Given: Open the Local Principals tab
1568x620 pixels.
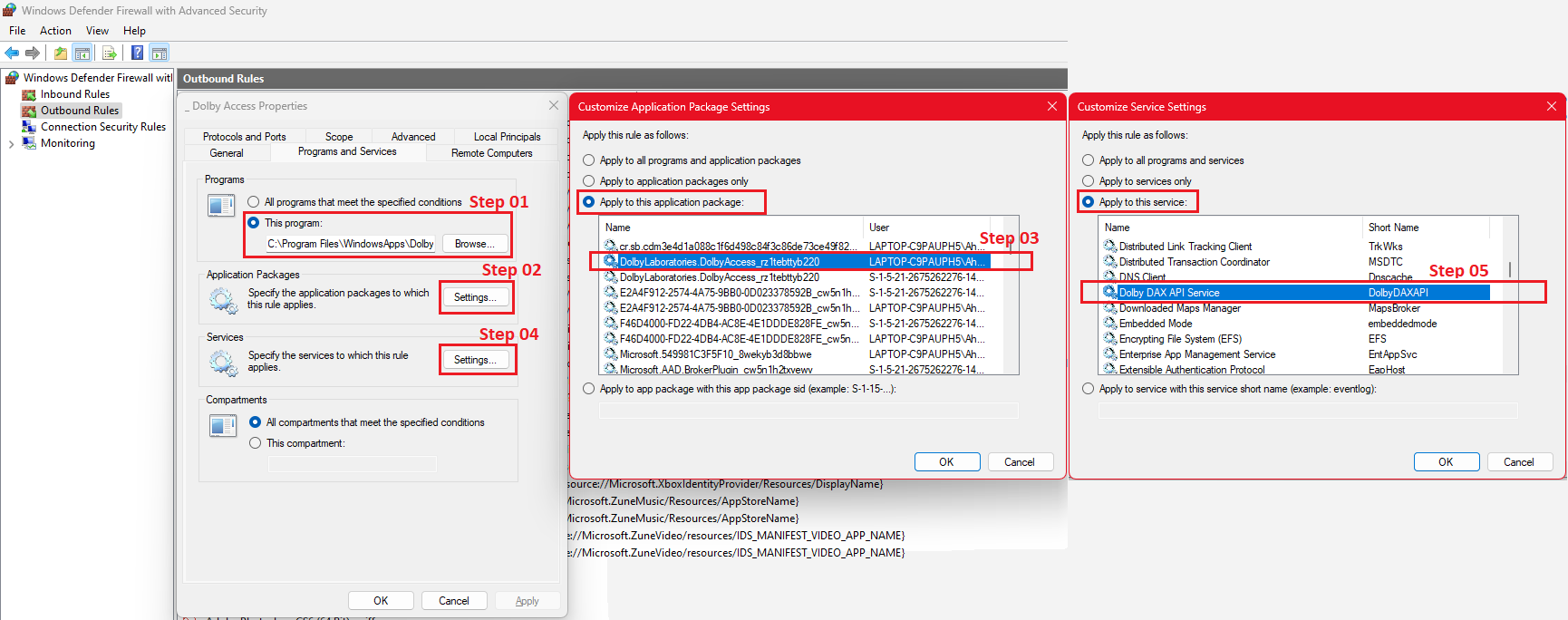Looking at the screenshot, I should click(x=507, y=137).
